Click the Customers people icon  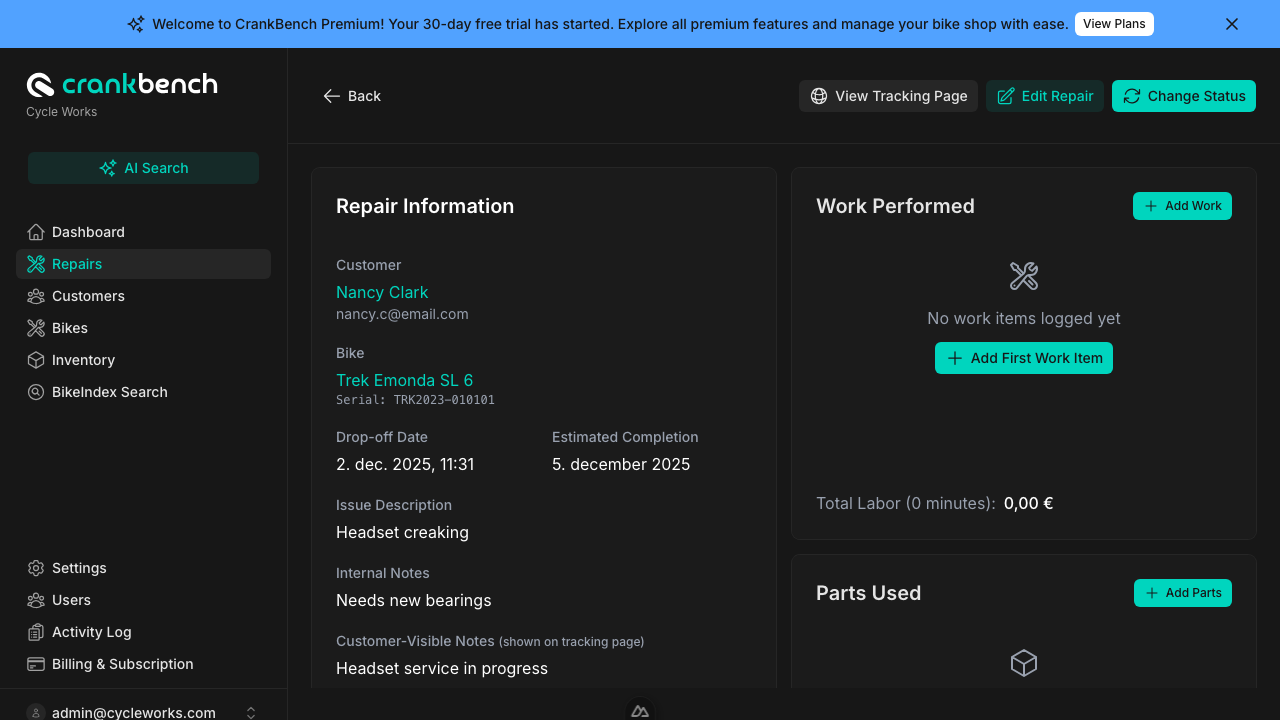point(36,296)
